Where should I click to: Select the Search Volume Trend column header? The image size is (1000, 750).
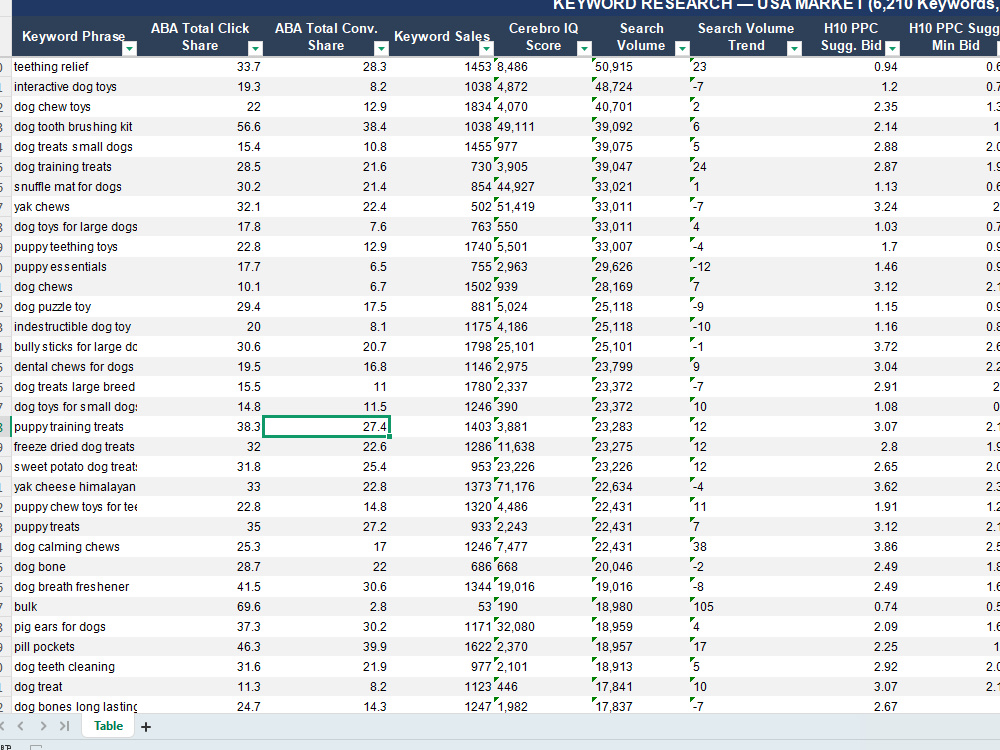[x=746, y=36]
